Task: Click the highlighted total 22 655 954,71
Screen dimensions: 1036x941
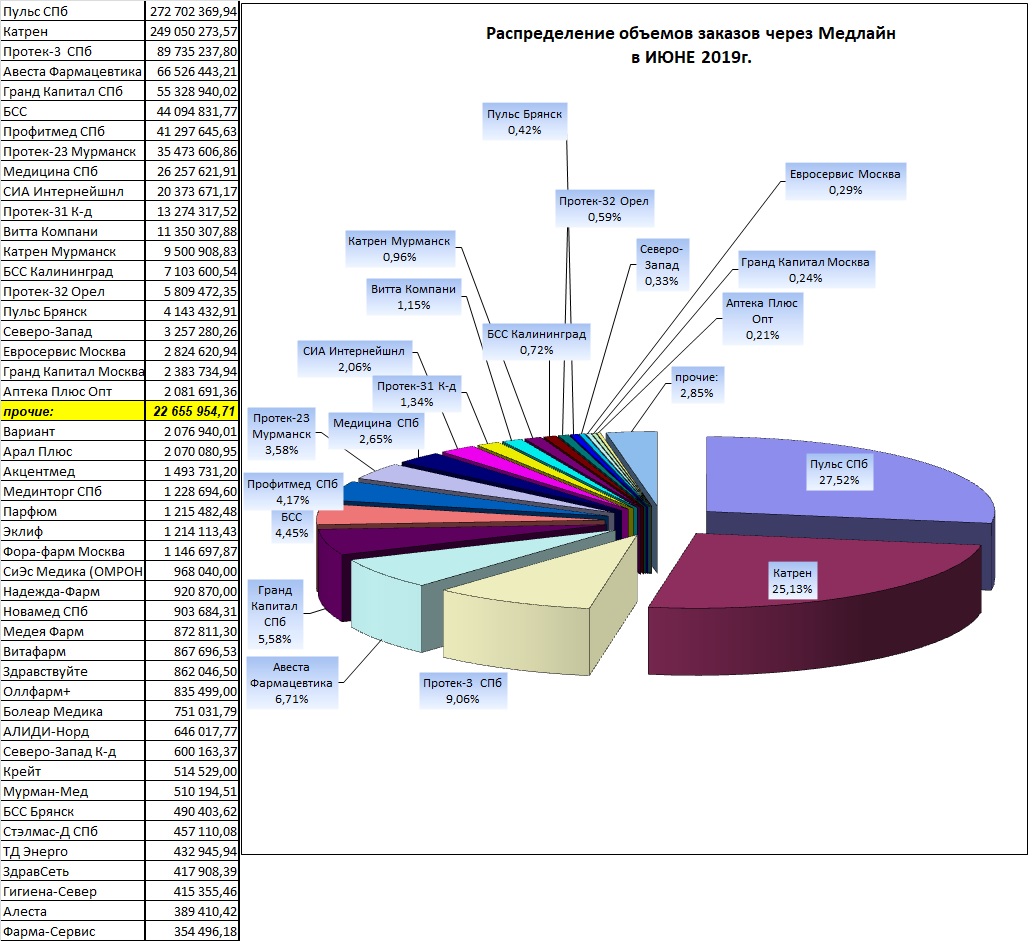Action: [192, 411]
